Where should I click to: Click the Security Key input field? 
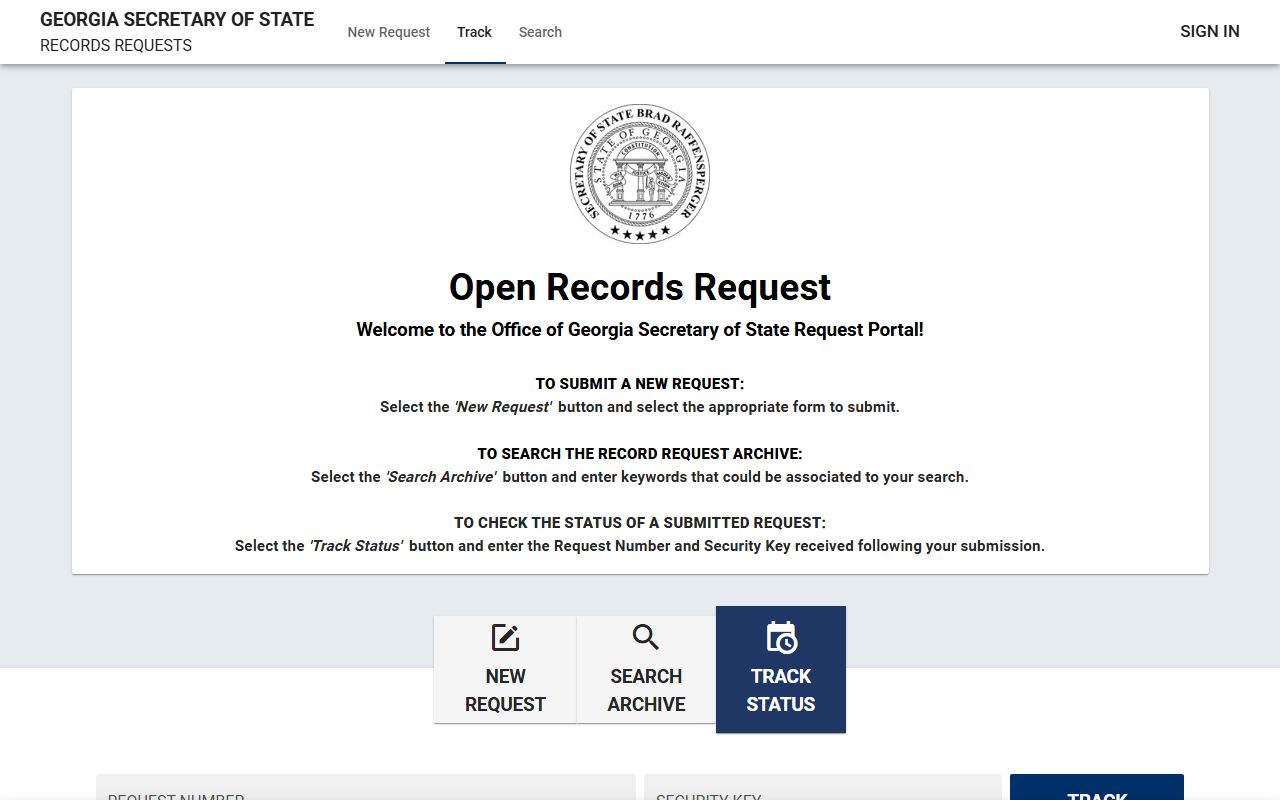(823, 787)
